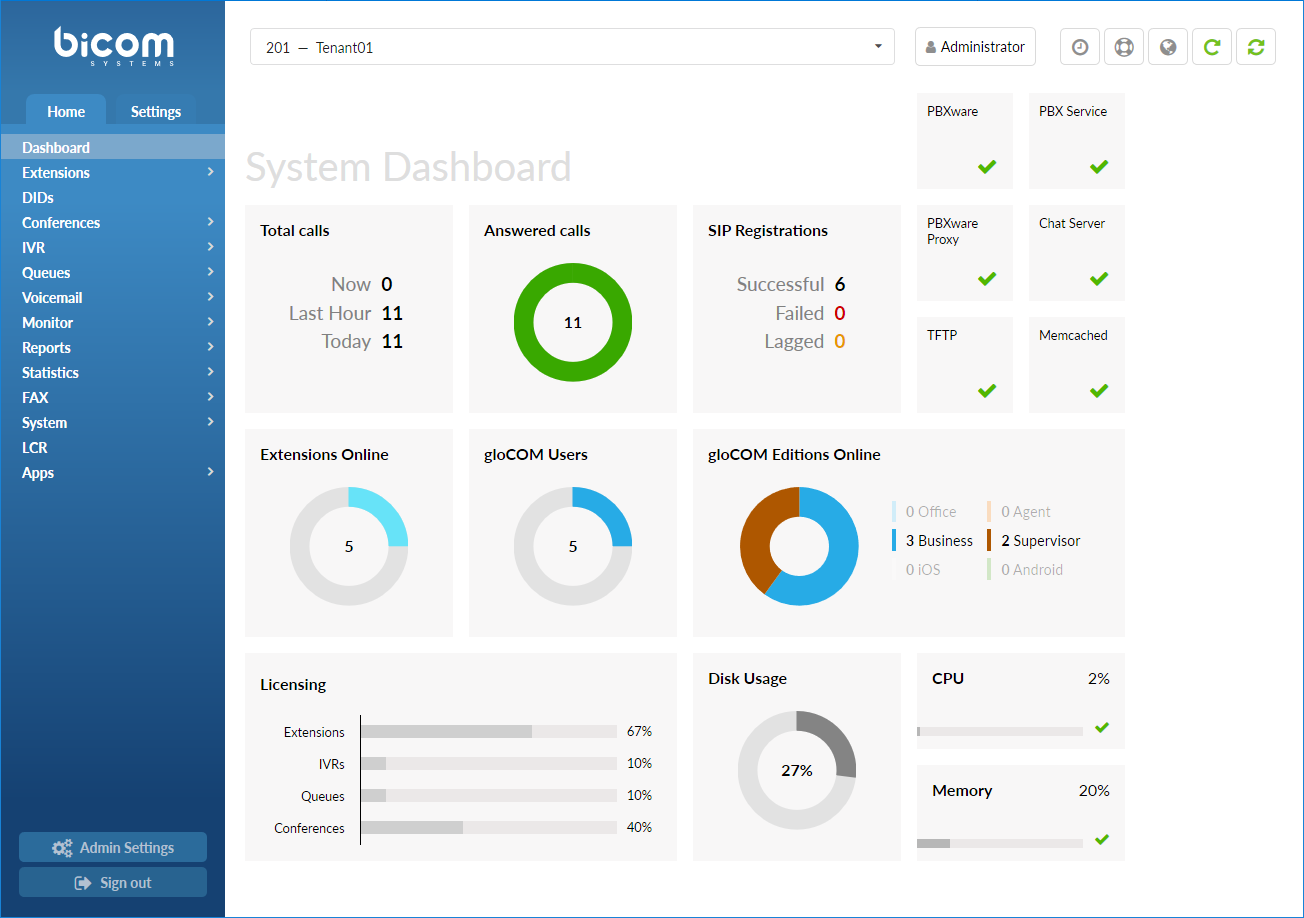Image resolution: width=1304 pixels, height=918 pixels.
Task: Click the failed registrations count
Action: pyautogui.click(x=840, y=313)
